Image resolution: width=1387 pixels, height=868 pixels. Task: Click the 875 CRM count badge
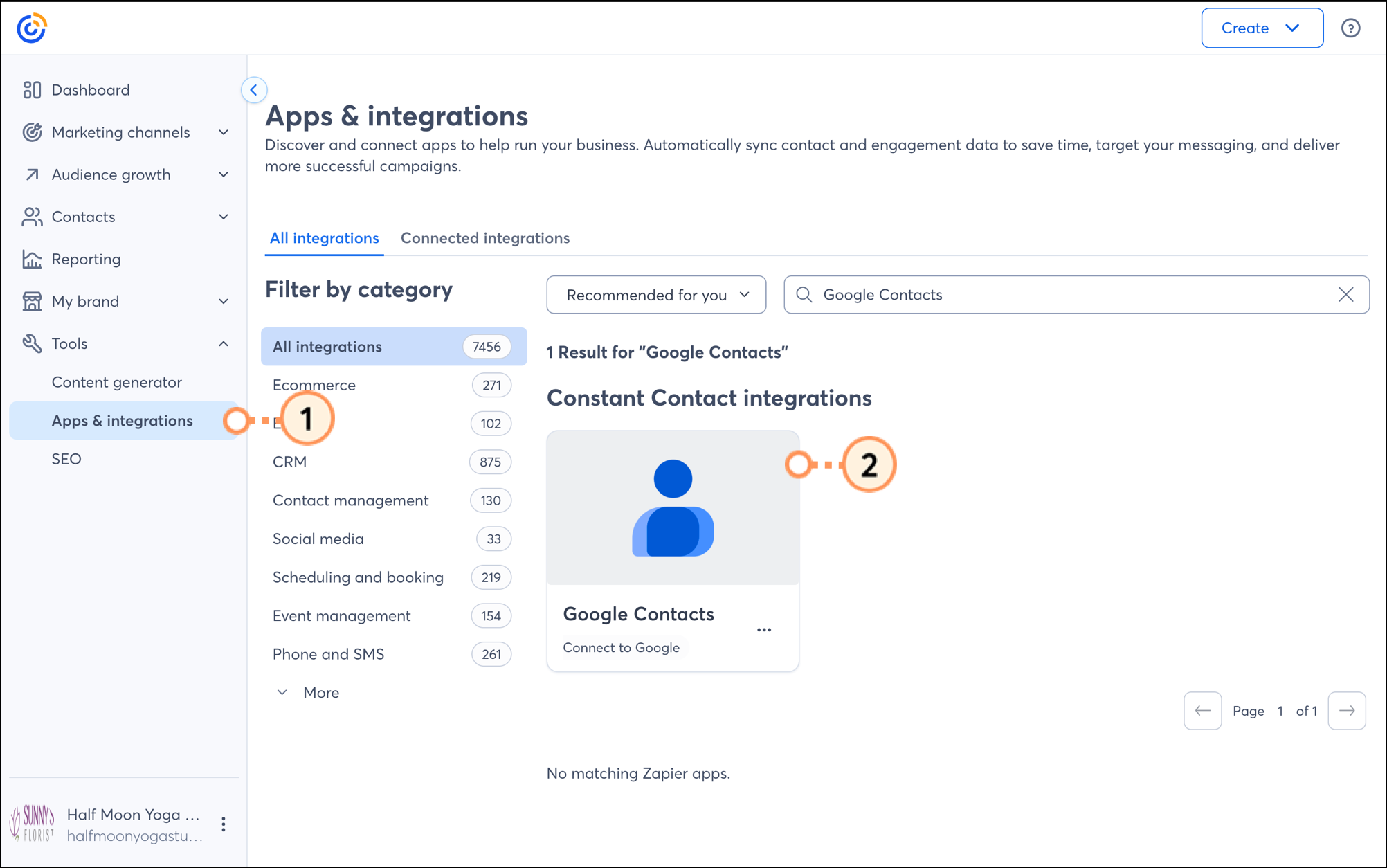pyautogui.click(x=490, y=462)
